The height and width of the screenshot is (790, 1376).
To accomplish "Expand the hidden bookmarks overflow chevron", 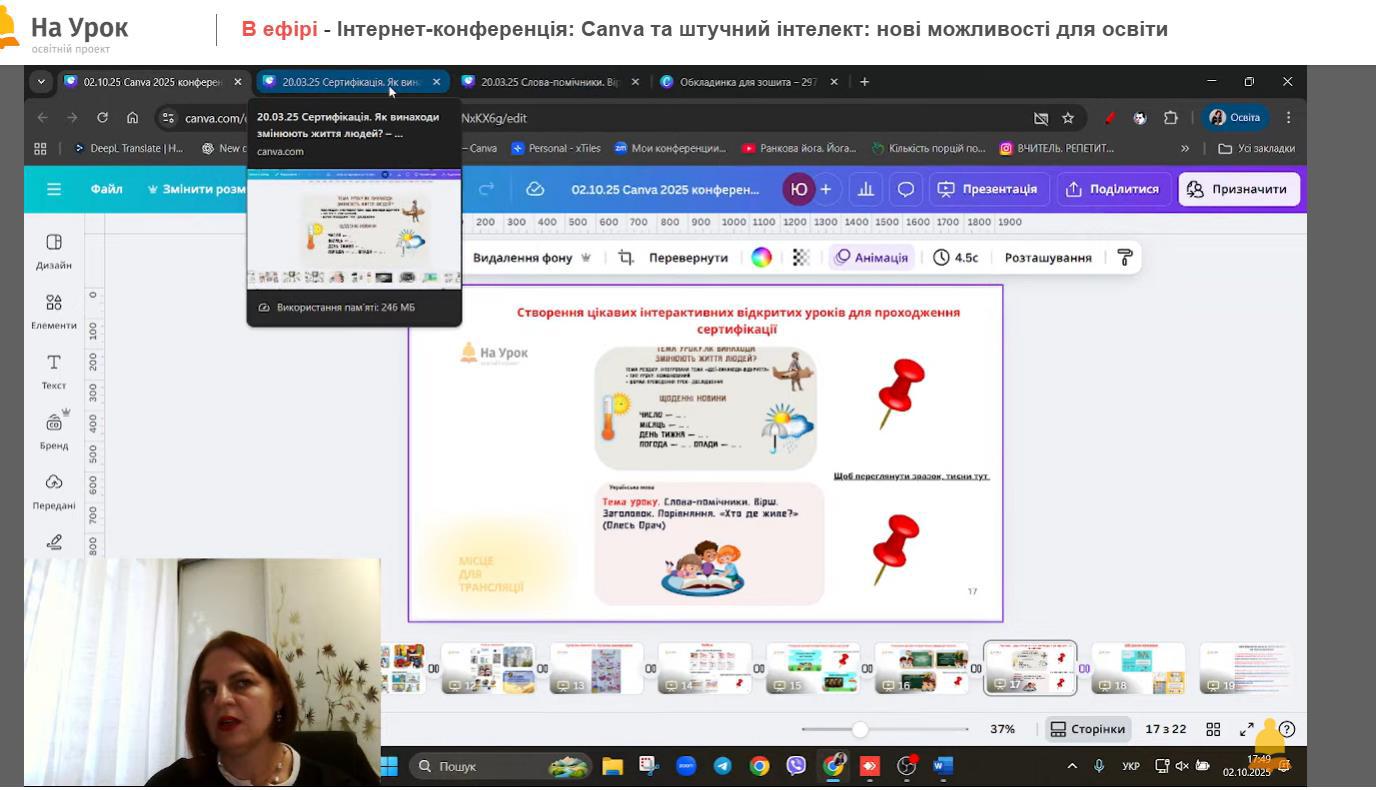I will coord(1185,149).
